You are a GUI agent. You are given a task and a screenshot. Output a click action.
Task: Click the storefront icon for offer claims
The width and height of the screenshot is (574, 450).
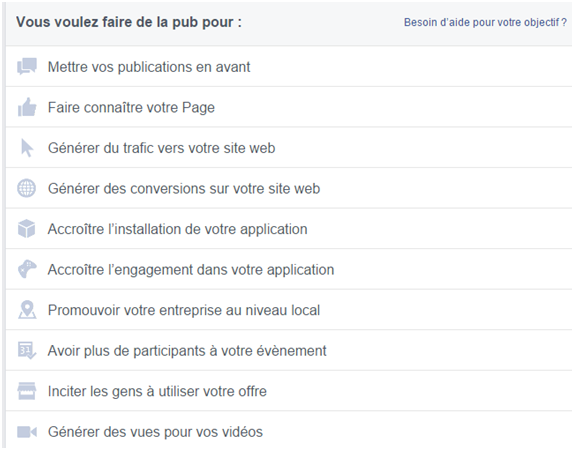coord(27,391)
